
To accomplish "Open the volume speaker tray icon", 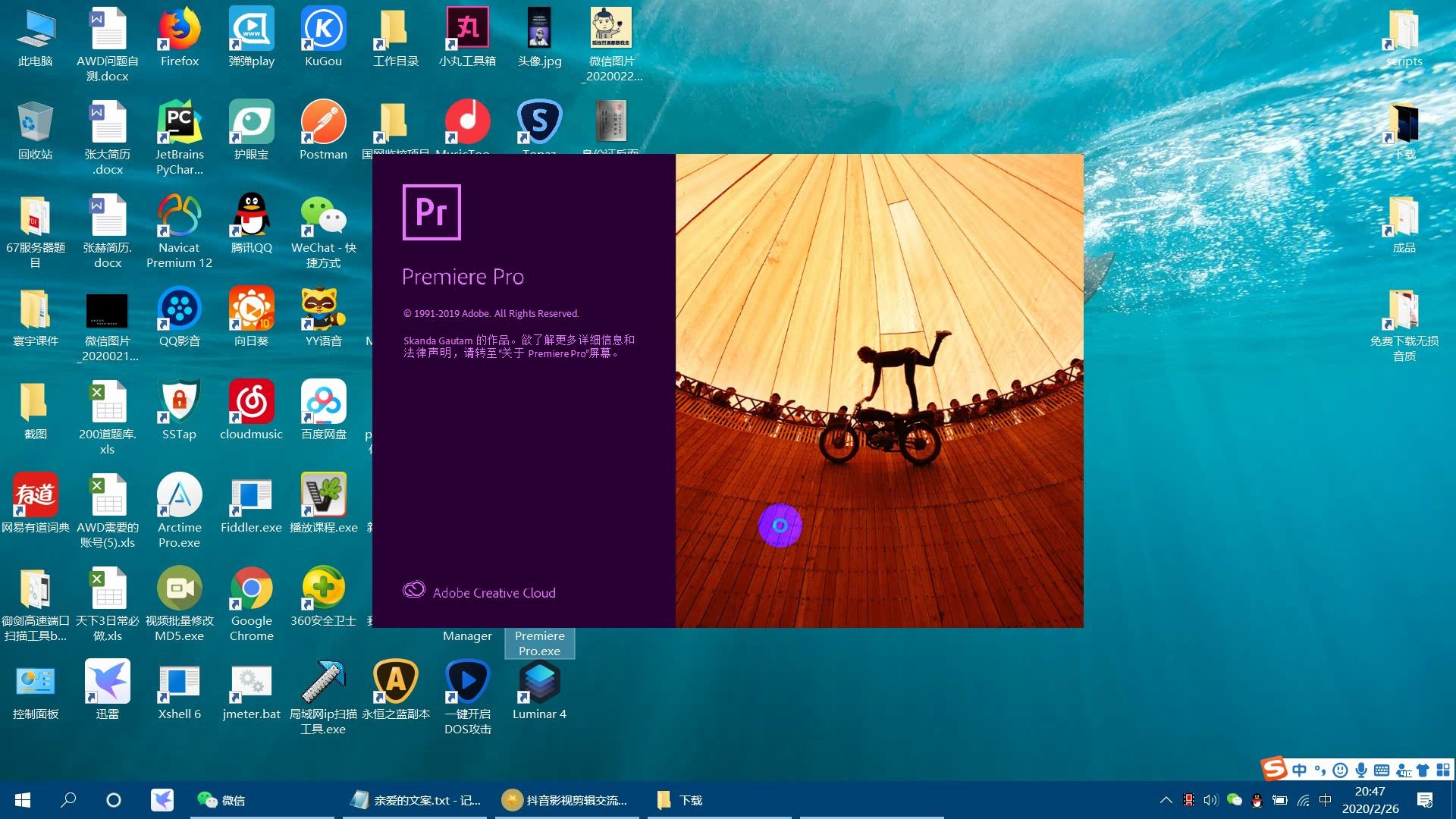I will pyautogui.click(x=1211, y=800).
